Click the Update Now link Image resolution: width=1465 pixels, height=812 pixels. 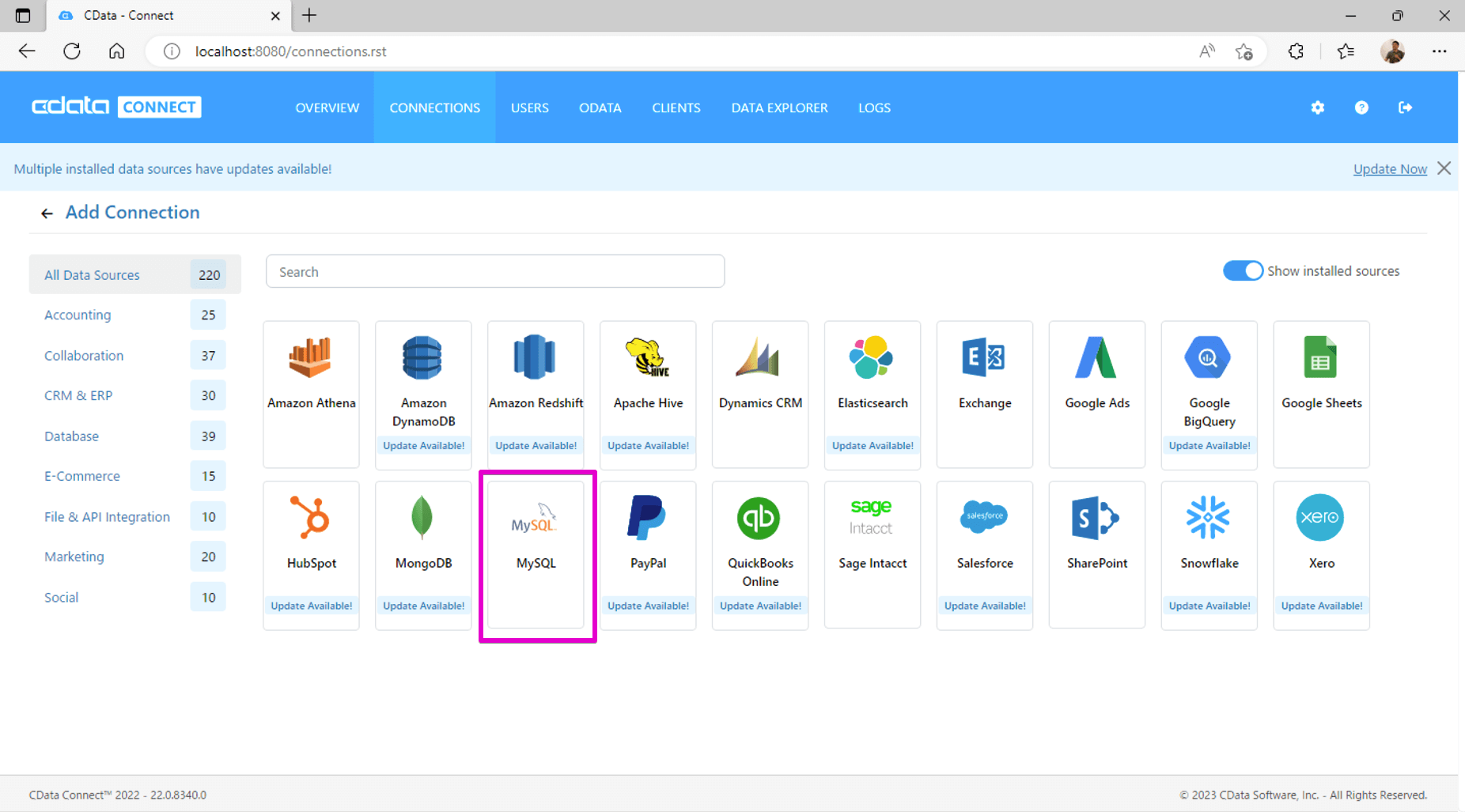pyautogui.click(x=1390, y=168)
